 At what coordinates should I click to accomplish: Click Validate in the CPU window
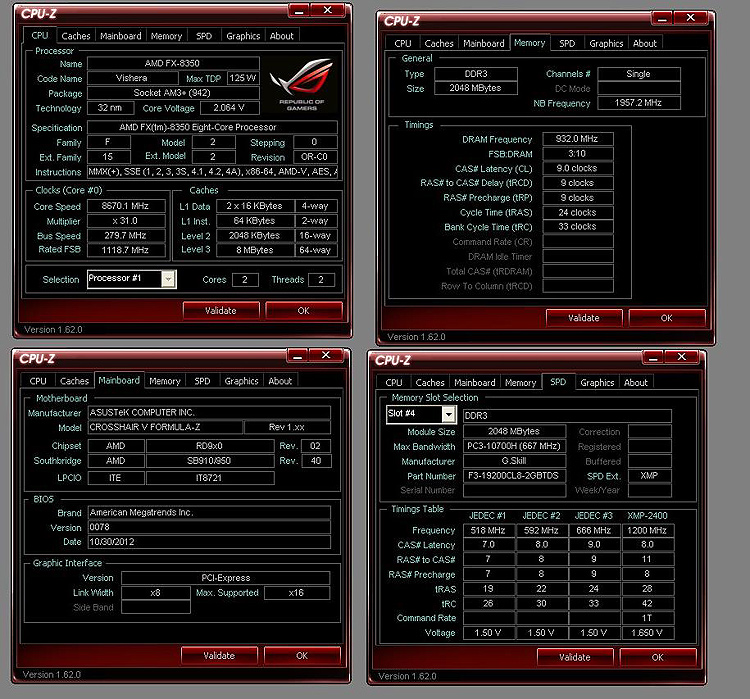221,311
